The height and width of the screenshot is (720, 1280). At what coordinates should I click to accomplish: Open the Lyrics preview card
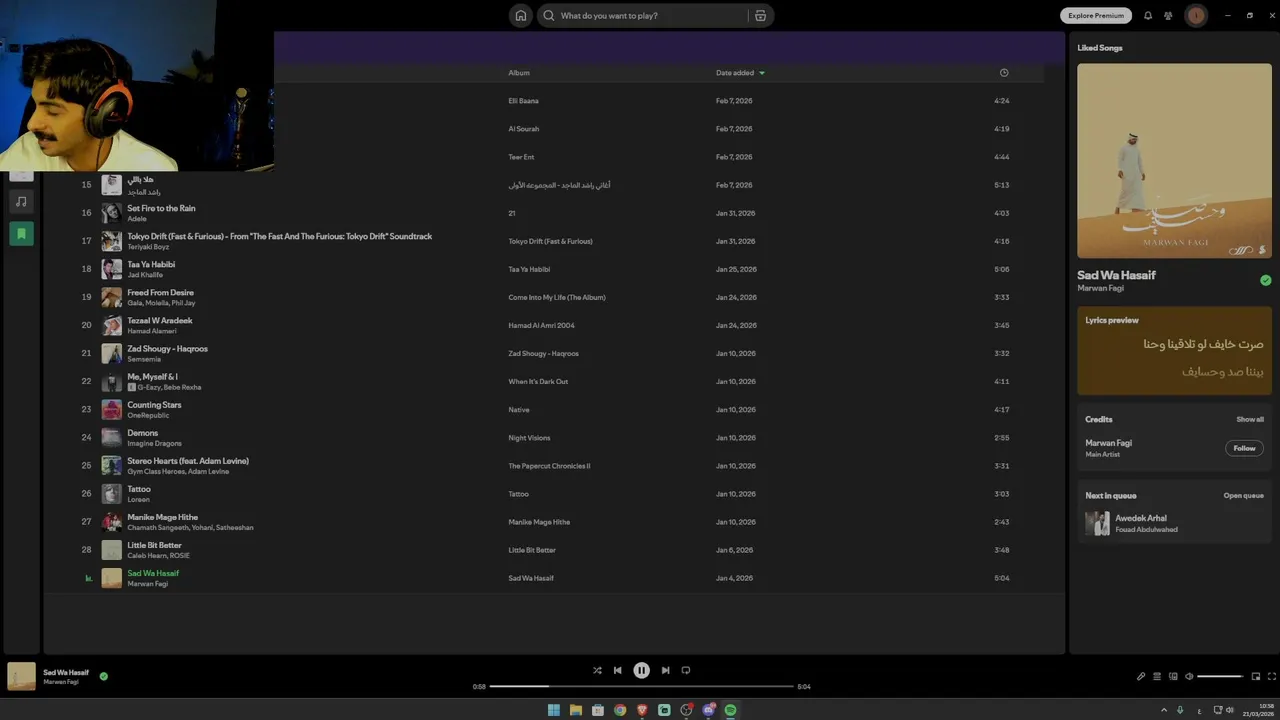1174,351
